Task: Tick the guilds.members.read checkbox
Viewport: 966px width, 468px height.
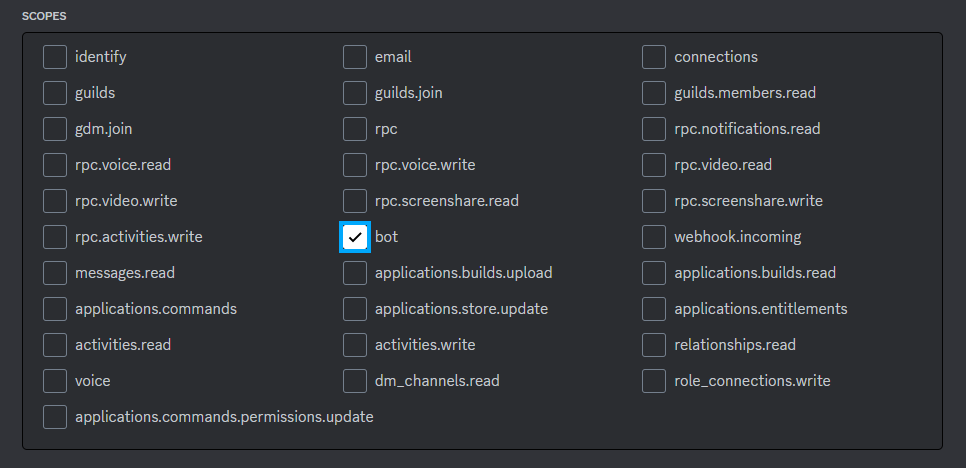Action: pos(654,93)
